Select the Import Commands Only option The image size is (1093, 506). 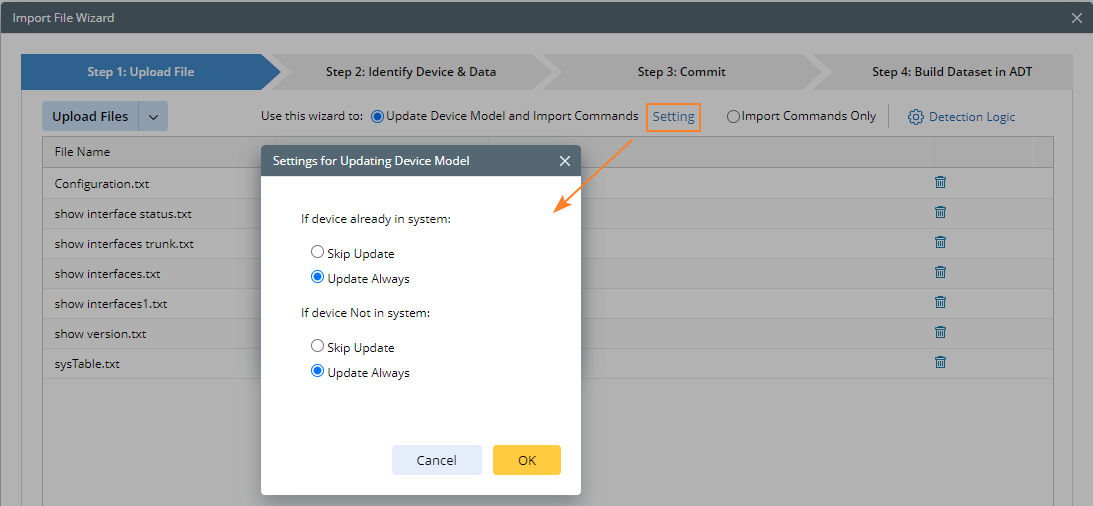(x=734, y=116)
